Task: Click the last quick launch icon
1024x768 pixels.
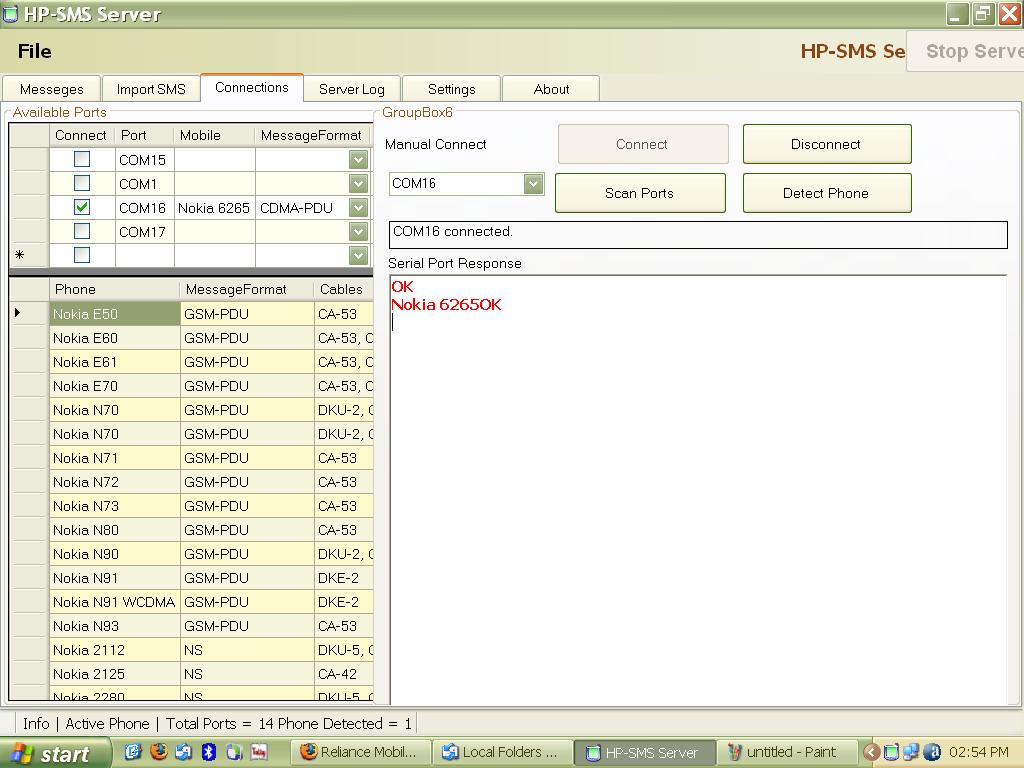Action: [259, 752]
